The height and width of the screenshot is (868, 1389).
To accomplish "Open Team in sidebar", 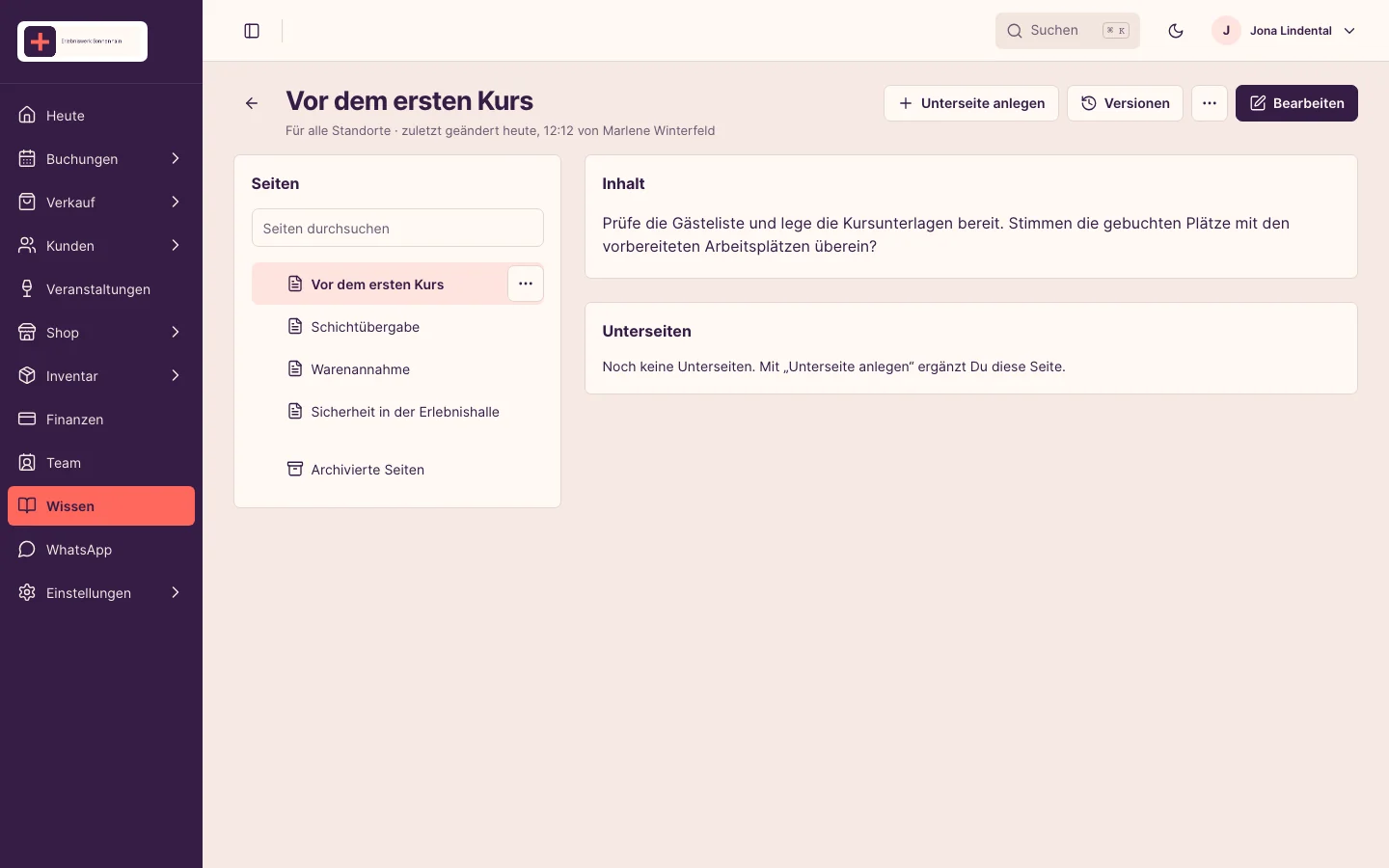I will click(101, 463).
